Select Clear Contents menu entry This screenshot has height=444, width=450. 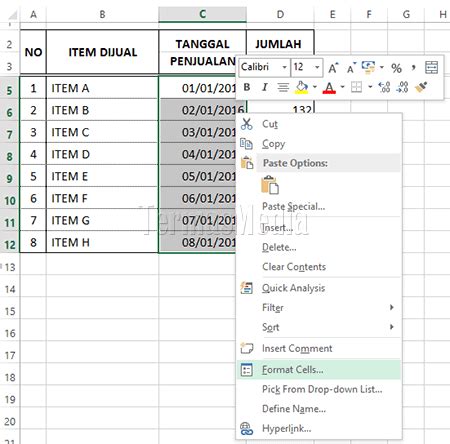tap(319, 267)
